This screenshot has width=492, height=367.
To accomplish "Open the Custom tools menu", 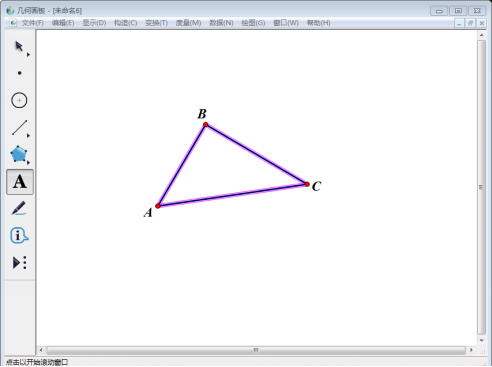I will point(19,263).
